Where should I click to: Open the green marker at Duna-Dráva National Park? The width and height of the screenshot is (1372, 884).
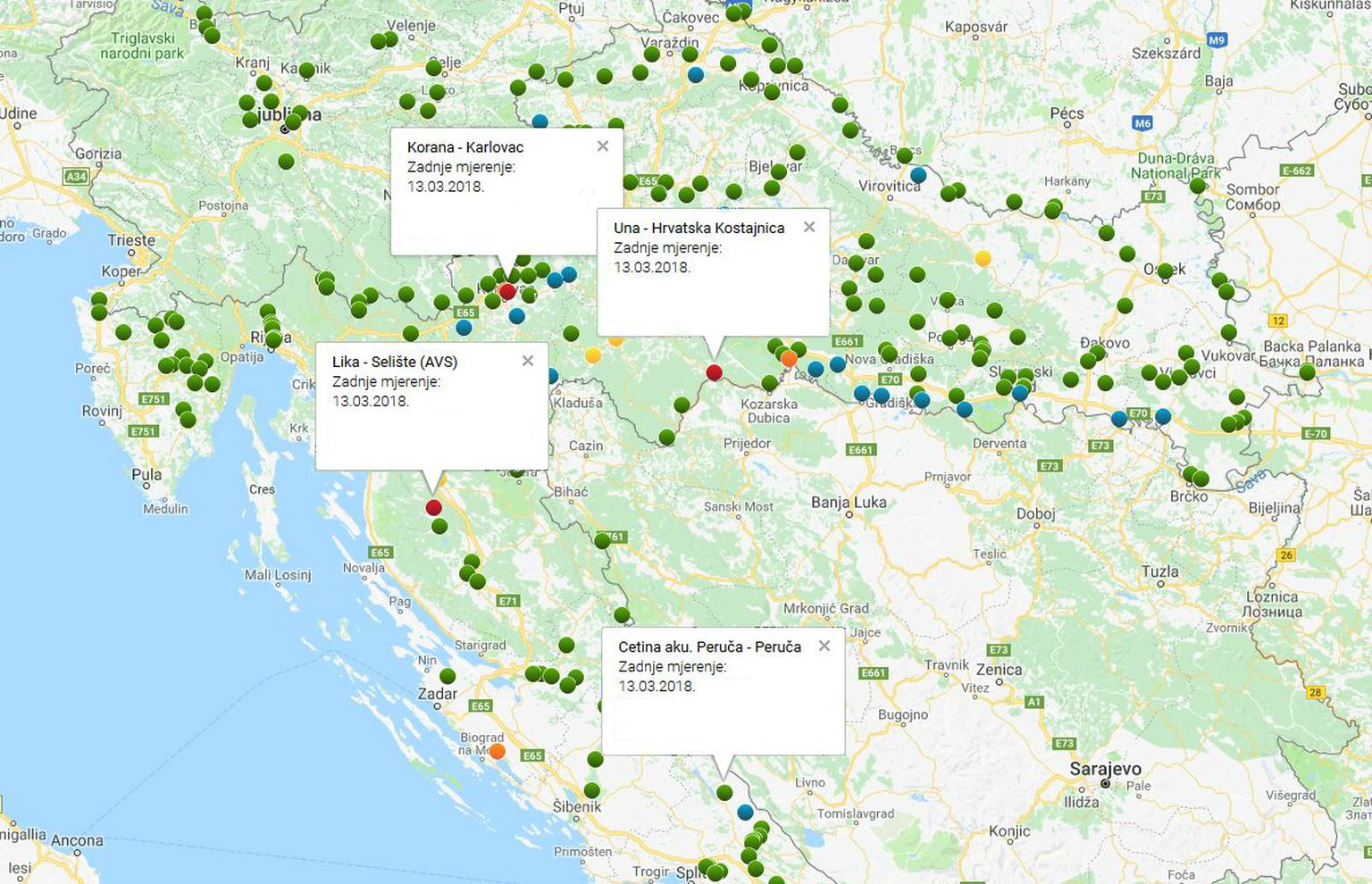coord(1198,186)
